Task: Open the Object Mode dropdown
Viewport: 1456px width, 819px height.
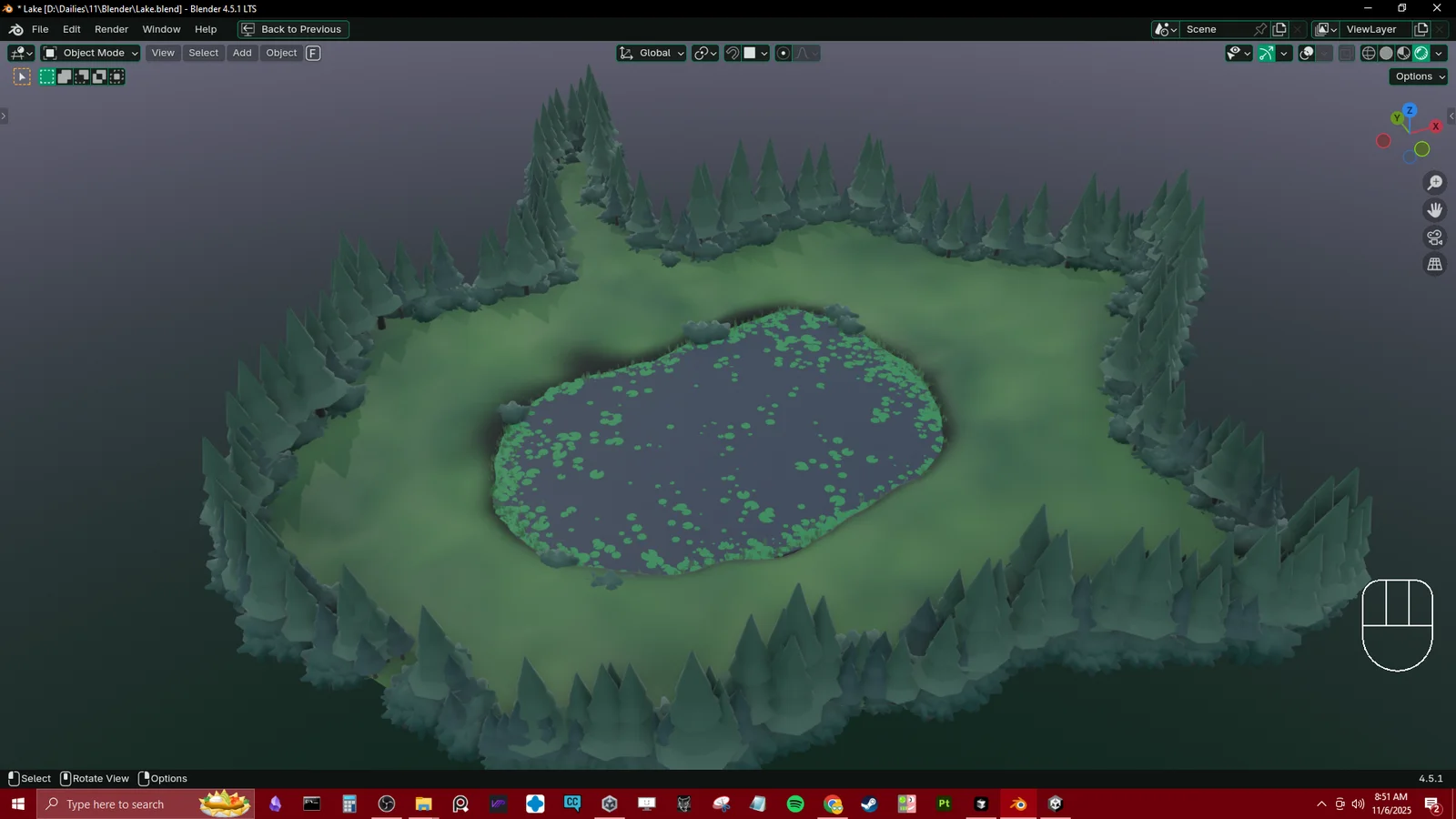Action: tap(88, 53)
